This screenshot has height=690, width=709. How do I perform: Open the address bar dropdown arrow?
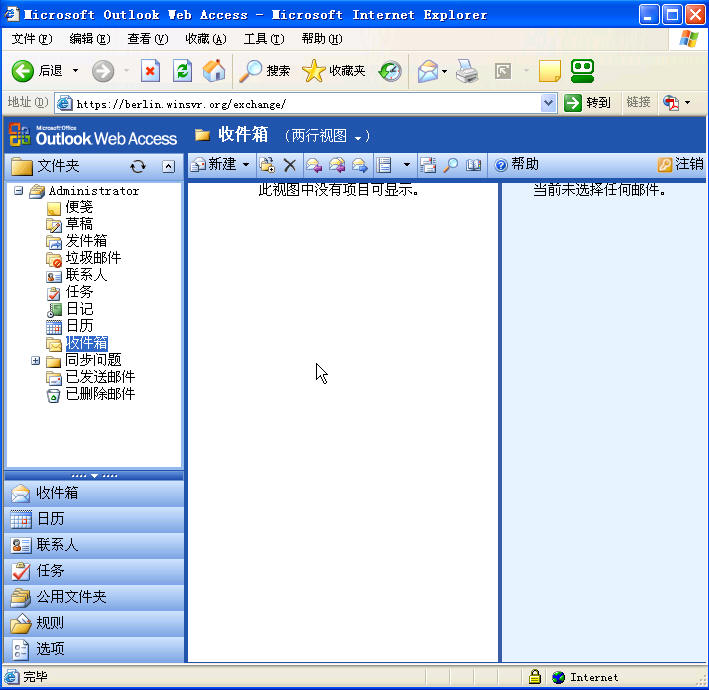click(548, 103)
